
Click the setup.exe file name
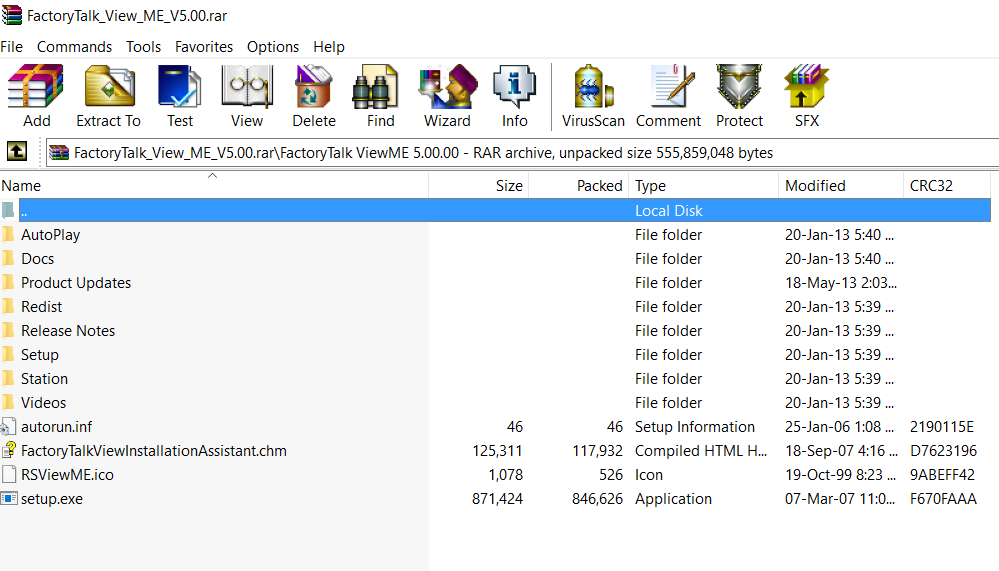pos(52,498)
